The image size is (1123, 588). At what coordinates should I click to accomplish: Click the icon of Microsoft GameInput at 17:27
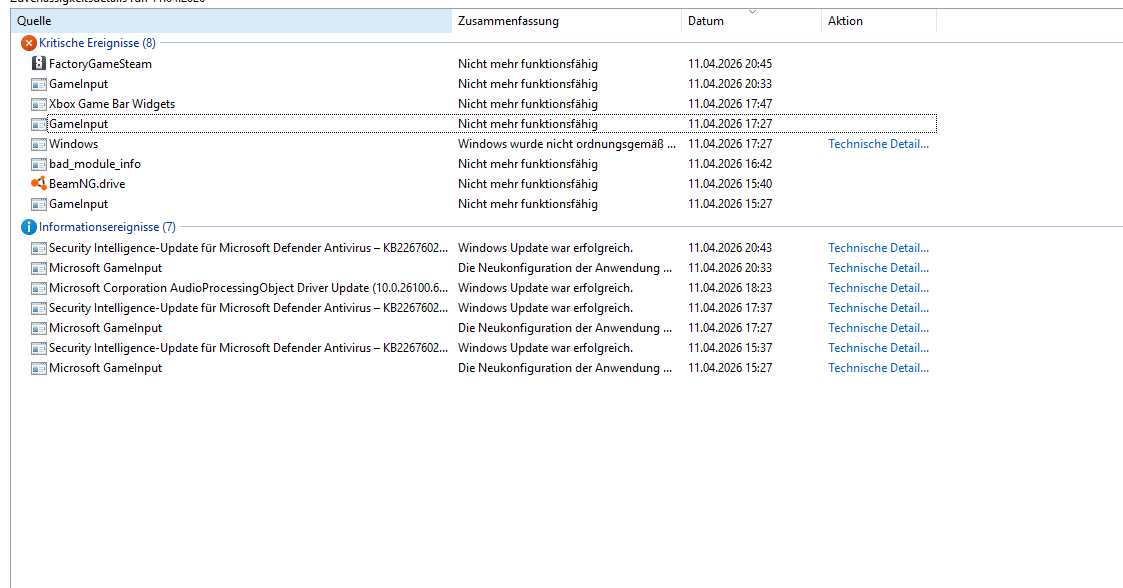pos(39,328)
